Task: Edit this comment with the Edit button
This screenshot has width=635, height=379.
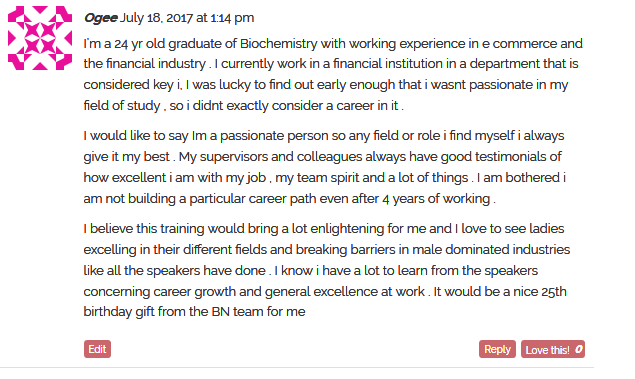Action: click(x=97, y=349)
